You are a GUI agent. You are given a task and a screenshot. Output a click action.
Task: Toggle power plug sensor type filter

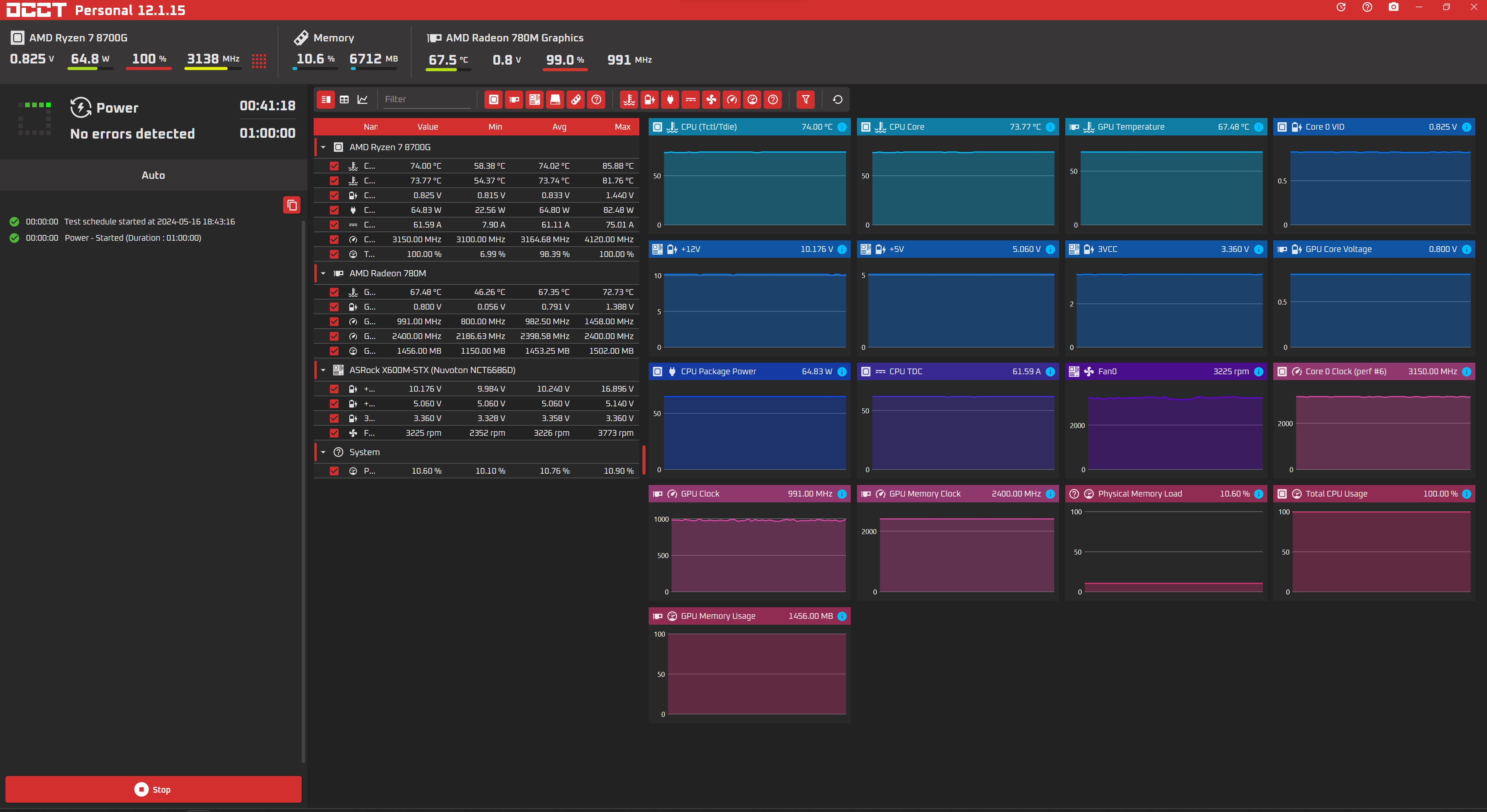tap(670, 99)
